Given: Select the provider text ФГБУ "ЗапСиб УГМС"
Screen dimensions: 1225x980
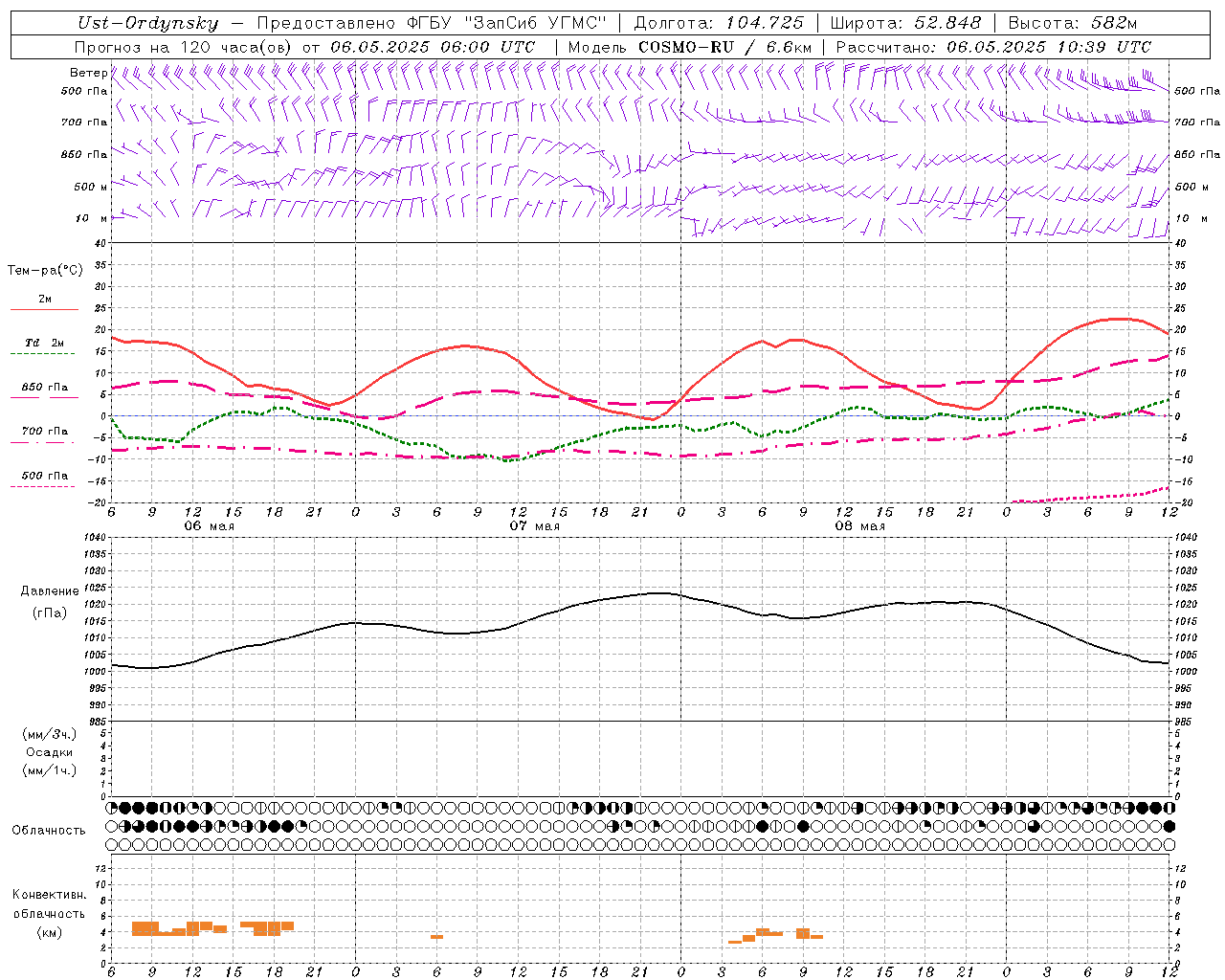Looking at the screenshot, I should 508,23.
